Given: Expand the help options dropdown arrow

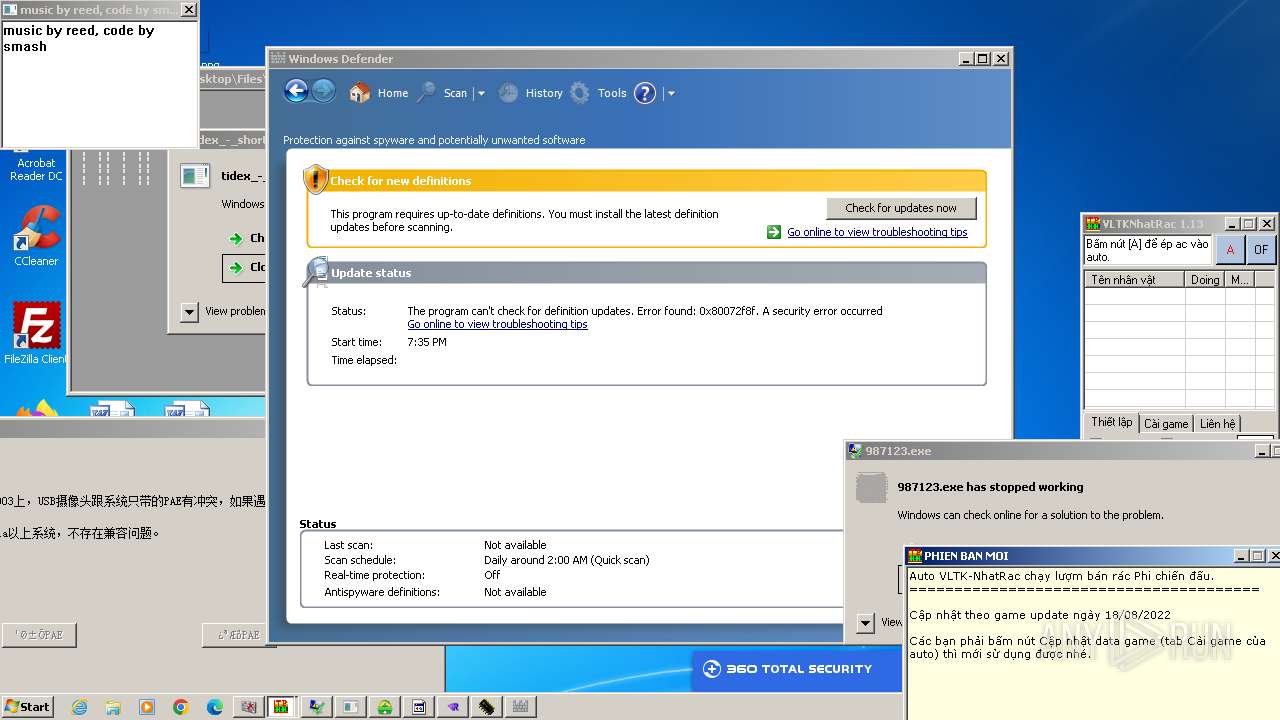Looking at the screenshot, I should [671, 93].
